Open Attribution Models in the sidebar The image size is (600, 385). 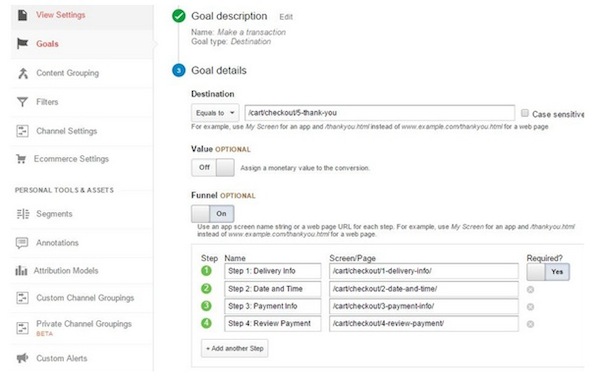tap(66, 271)
